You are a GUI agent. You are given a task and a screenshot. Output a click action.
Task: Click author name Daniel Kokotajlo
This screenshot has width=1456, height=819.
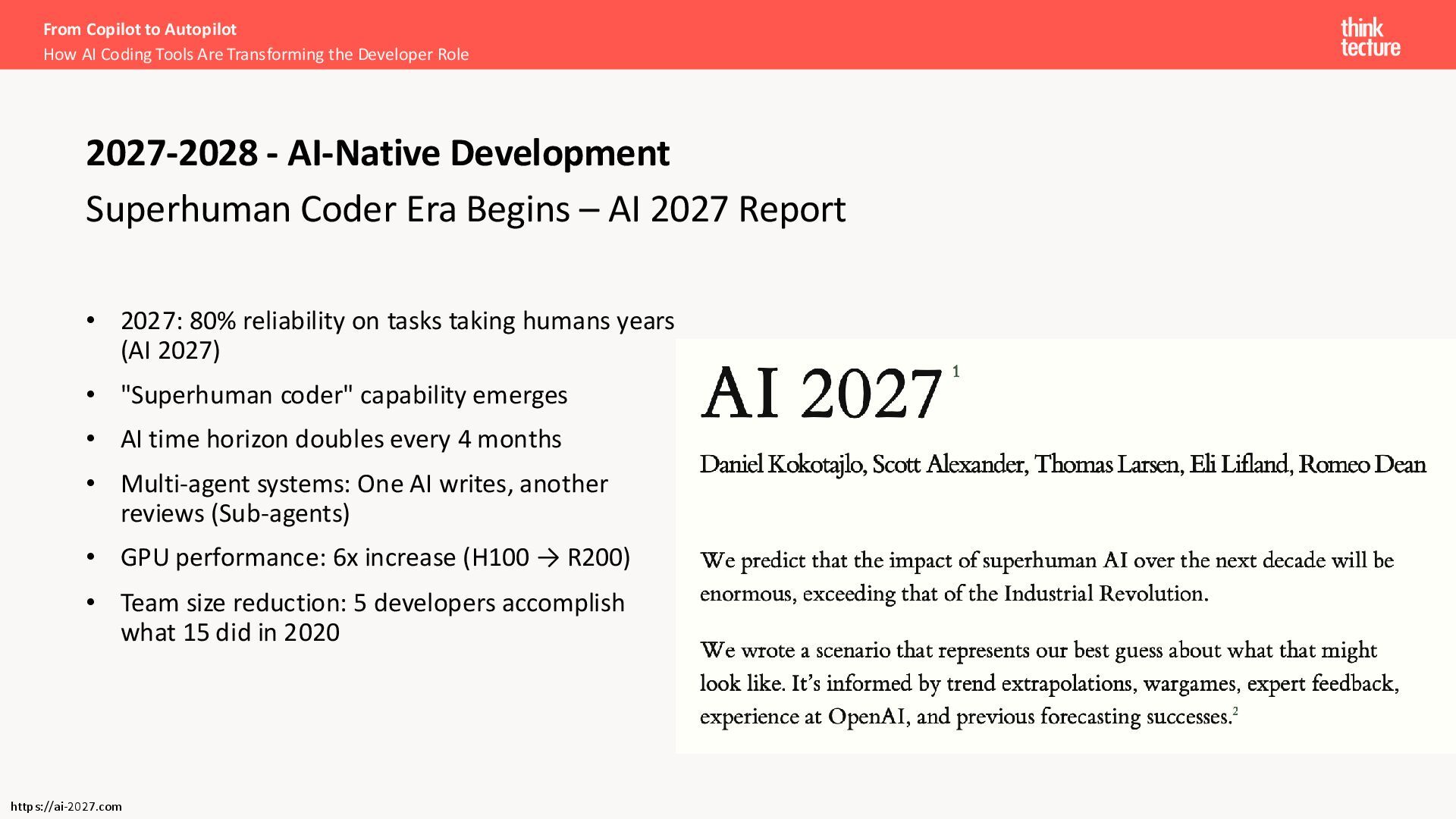781,464
